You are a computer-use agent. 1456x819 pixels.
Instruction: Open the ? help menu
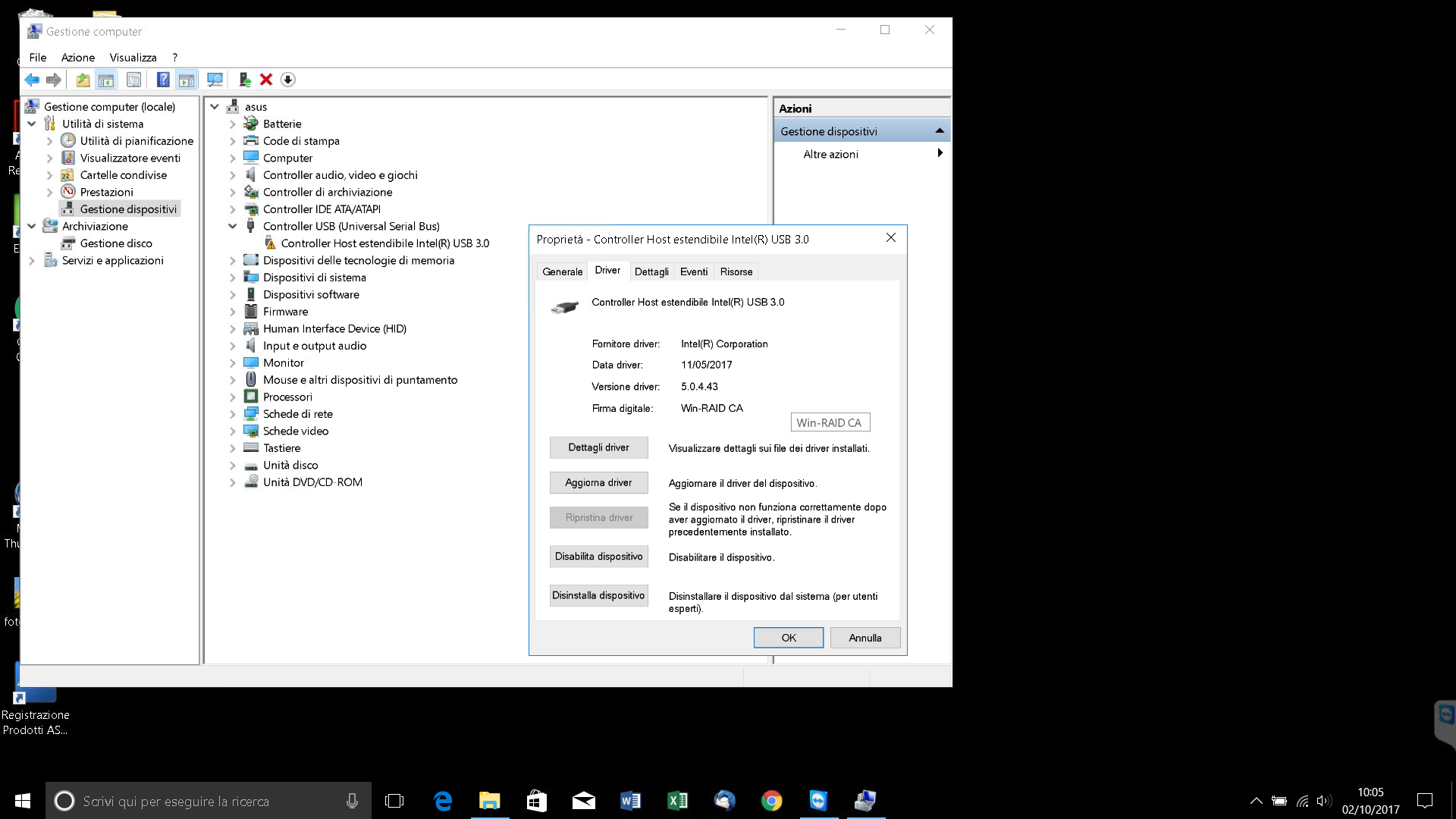pos(174,58)
